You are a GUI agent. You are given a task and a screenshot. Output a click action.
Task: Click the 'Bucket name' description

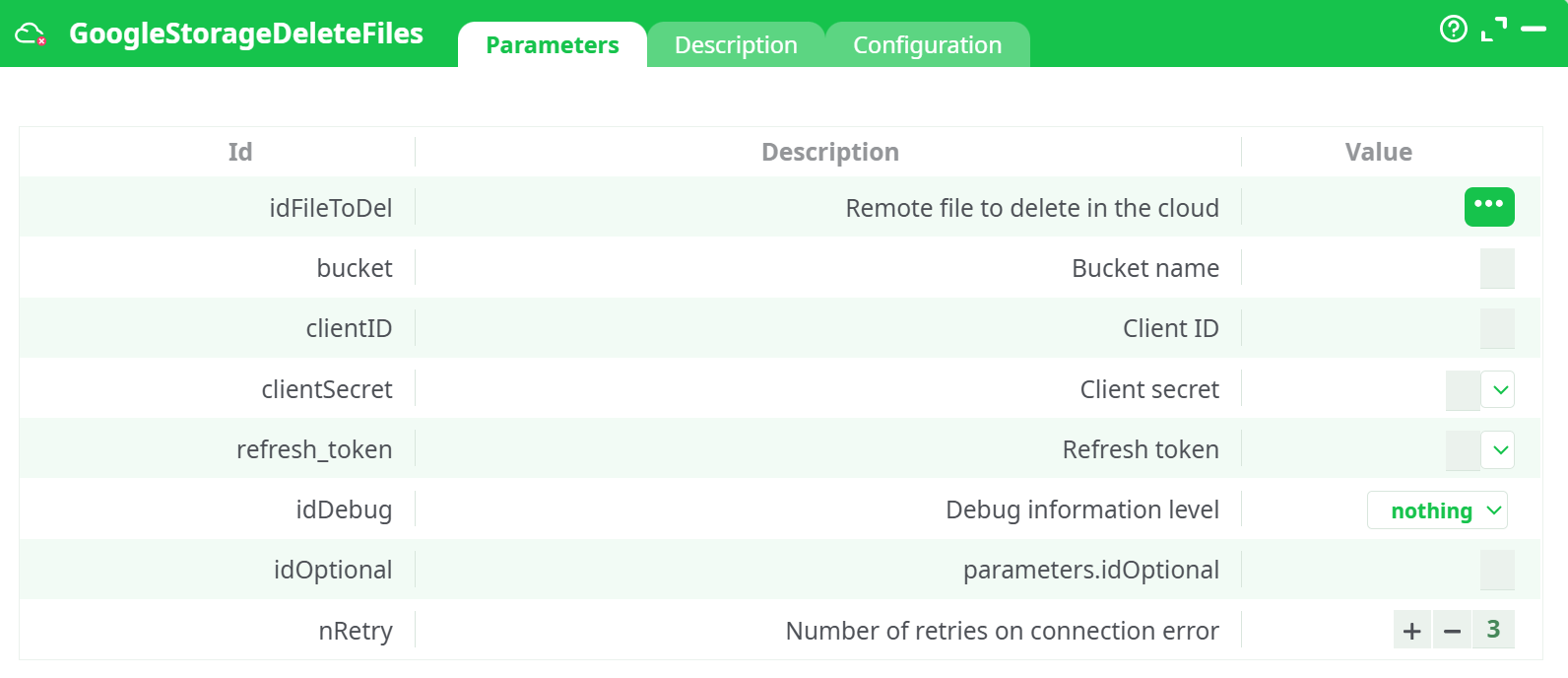(x=1145, y=268)
